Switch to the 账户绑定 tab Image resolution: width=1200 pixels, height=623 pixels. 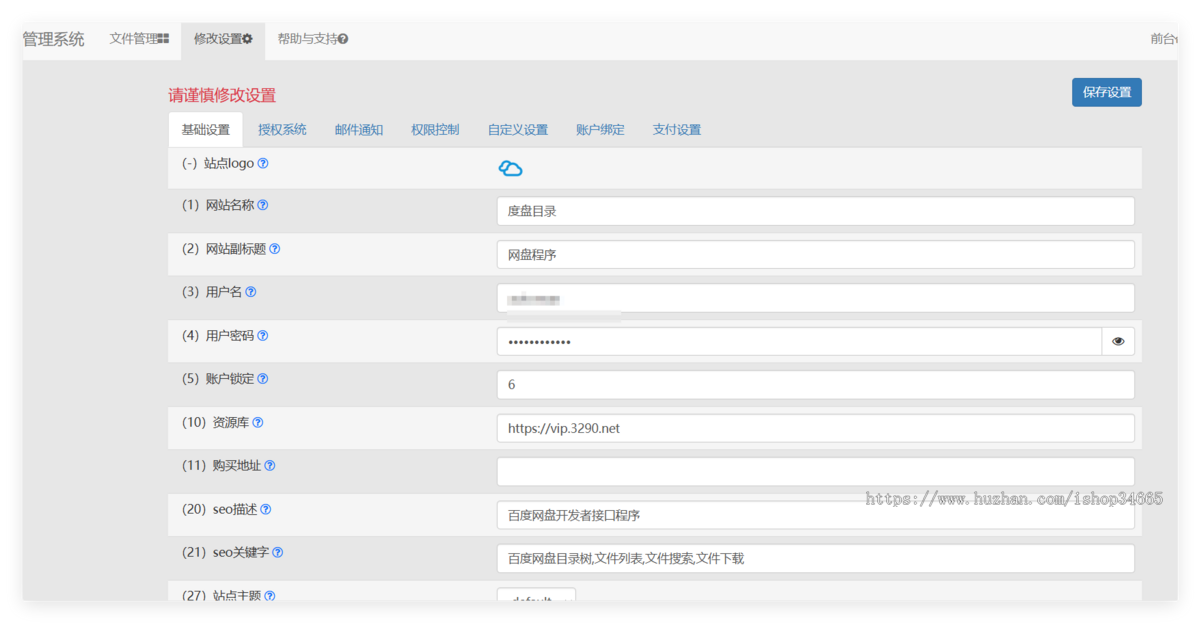(600, 130)
